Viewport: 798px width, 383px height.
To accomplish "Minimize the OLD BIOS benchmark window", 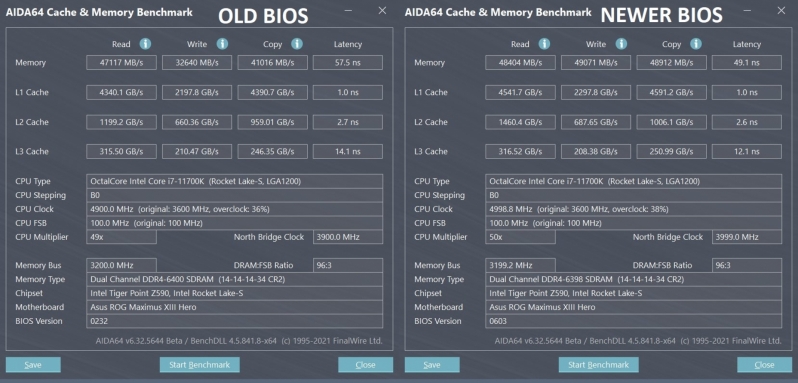I will pyautogui.click(x=348, y=11).
